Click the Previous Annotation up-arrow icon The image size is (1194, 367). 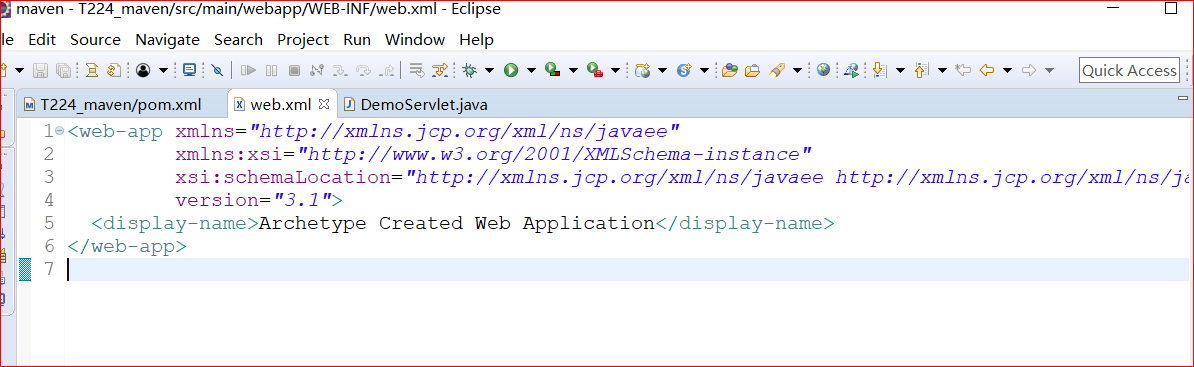[x=921, y=71]
